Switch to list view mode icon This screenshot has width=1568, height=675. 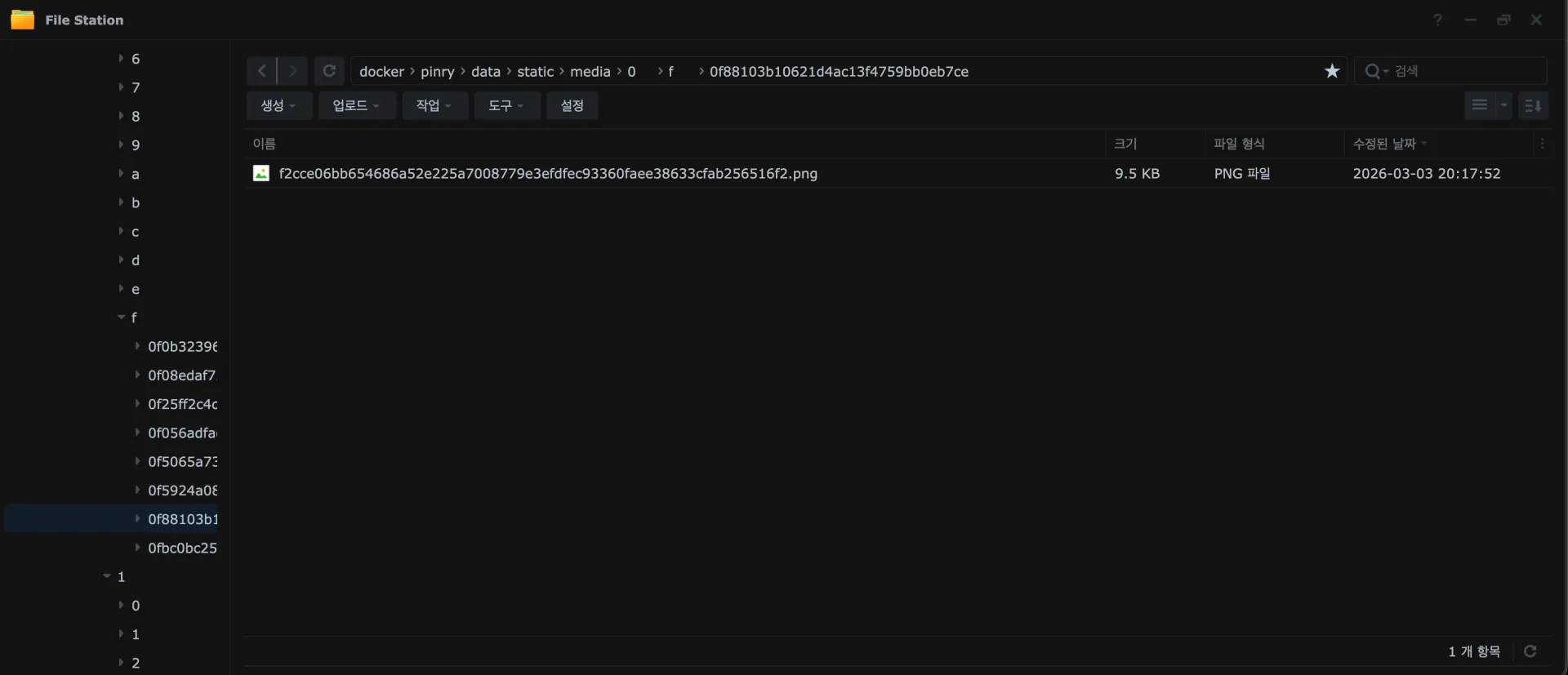pos(1479,105)
